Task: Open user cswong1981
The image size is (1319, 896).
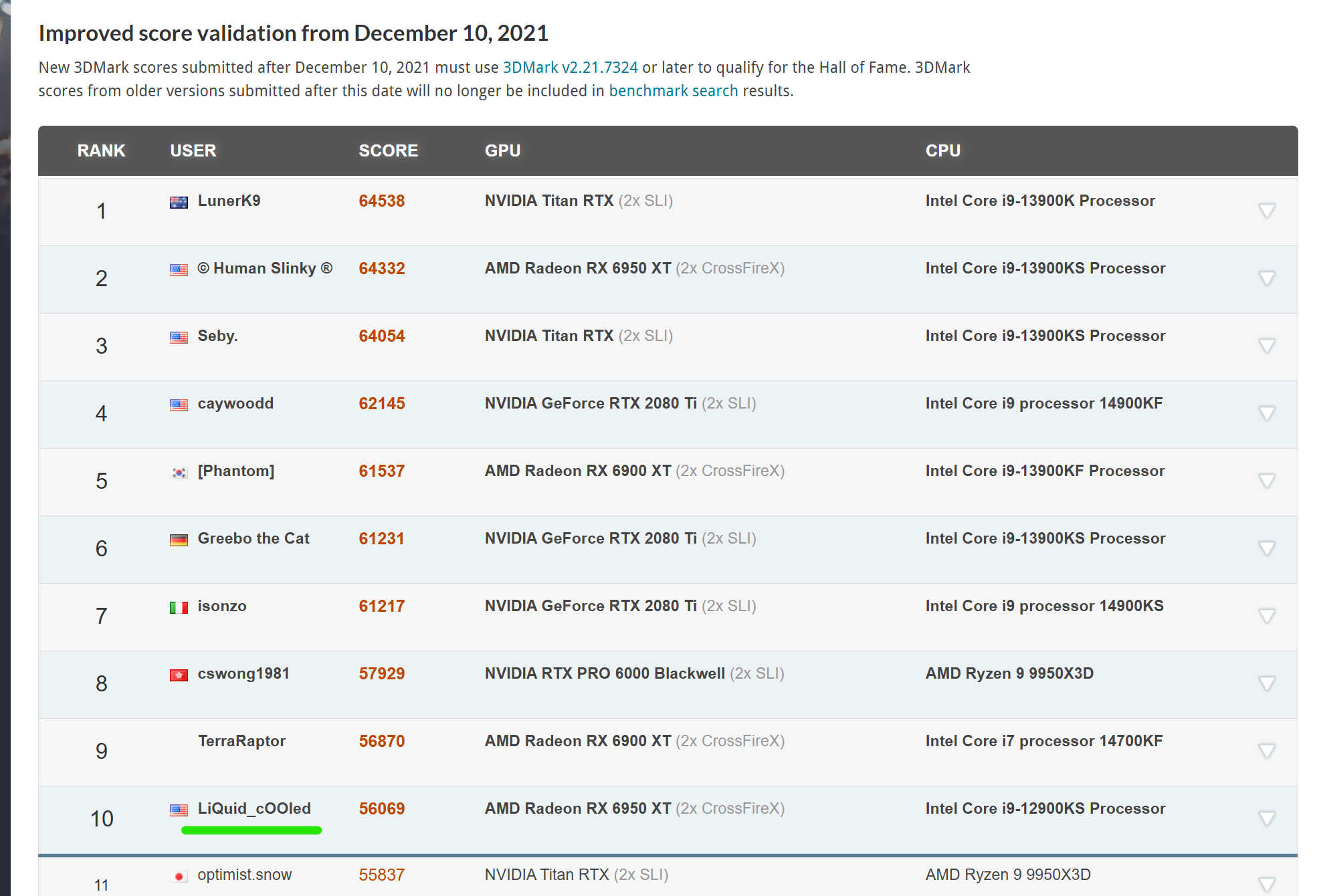Action: (243, 673)
